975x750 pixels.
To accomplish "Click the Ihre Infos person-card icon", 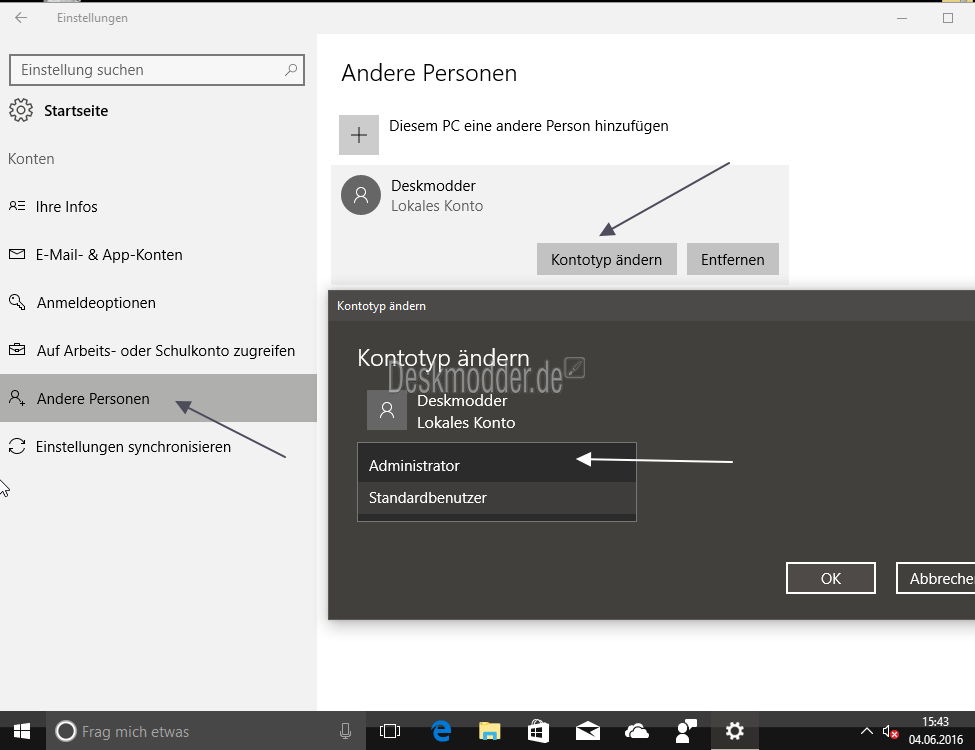I will coord(17,206).
